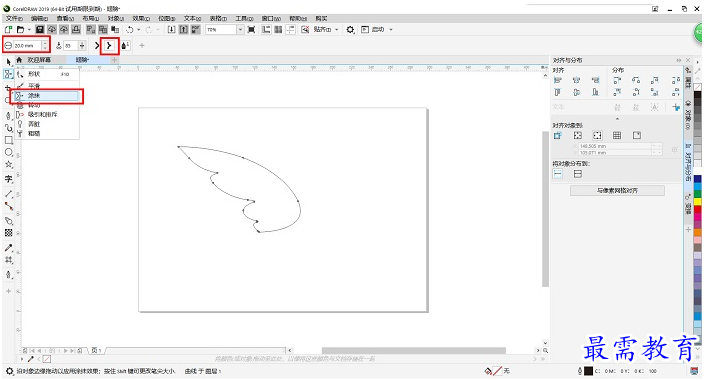Viewport: 705px width, 380px height.
Task: Select the Artistic media tool in toolbox
Action: (9, 128)
